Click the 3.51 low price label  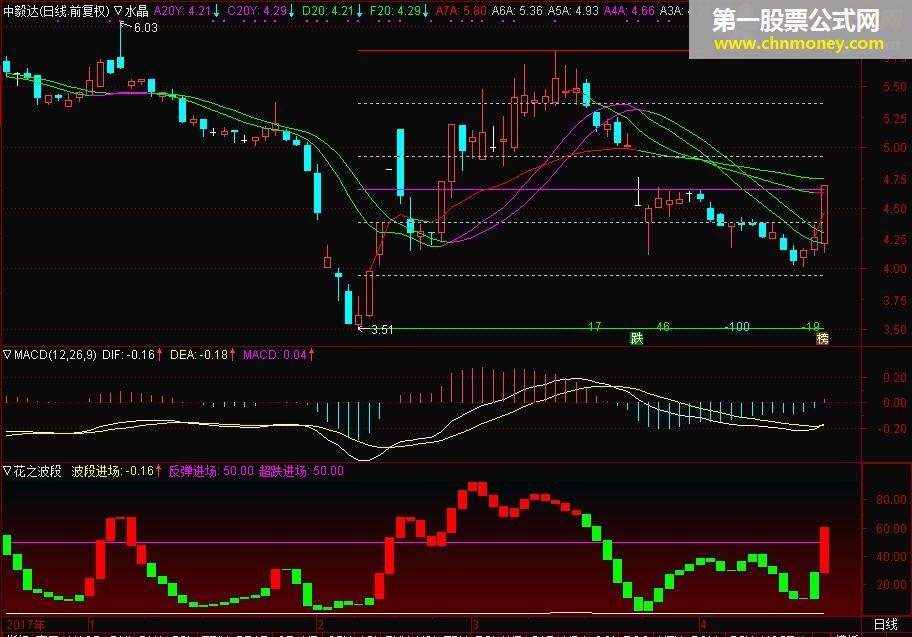(x=382, y=330)
